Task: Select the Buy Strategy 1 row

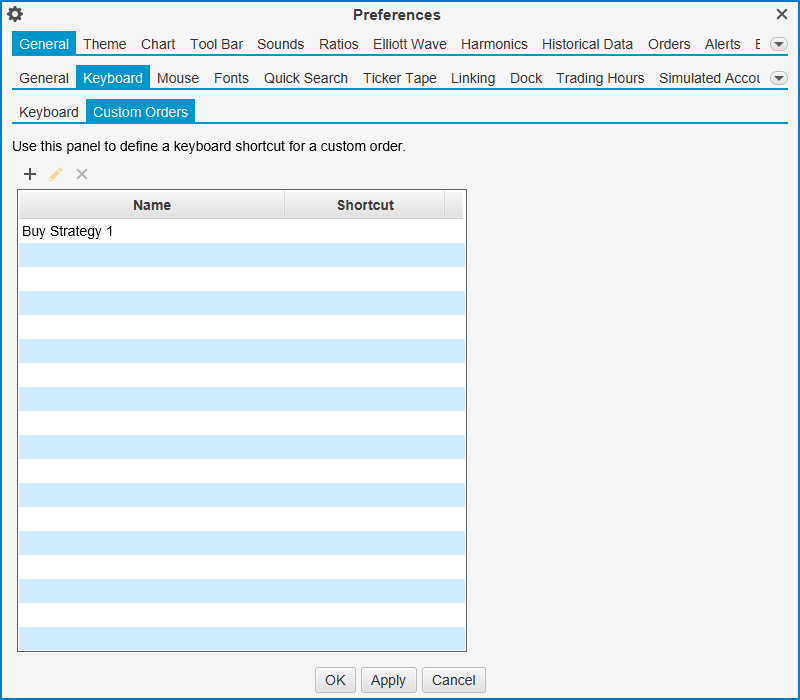Action: coord(150,231)
